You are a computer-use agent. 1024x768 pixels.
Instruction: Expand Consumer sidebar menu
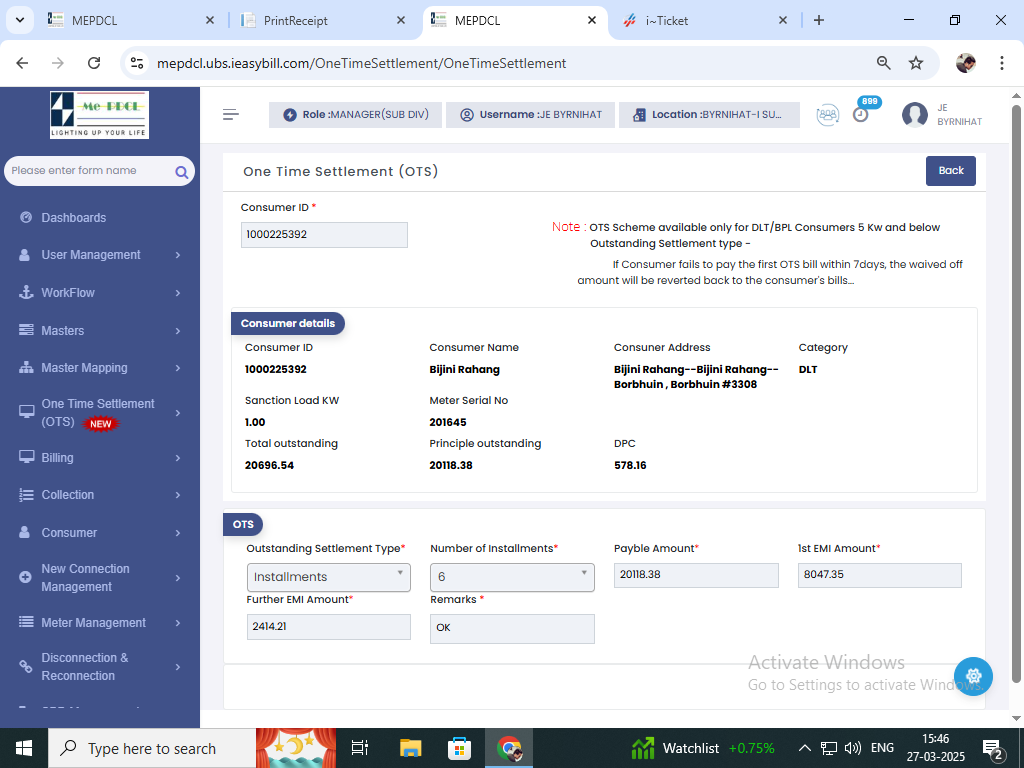pos(99,533)
